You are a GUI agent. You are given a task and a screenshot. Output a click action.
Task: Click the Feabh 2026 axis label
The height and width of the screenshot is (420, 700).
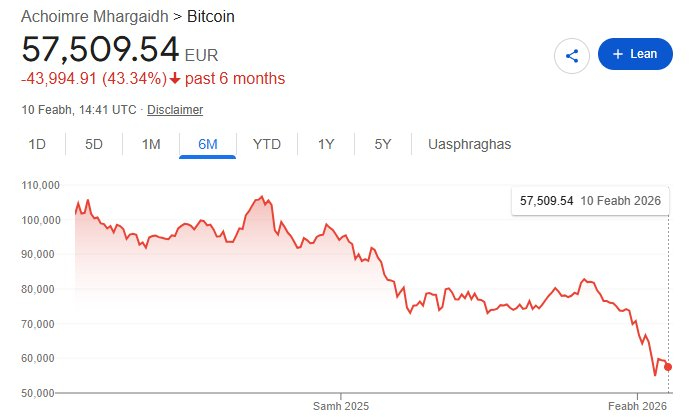[x=638, y=406]
